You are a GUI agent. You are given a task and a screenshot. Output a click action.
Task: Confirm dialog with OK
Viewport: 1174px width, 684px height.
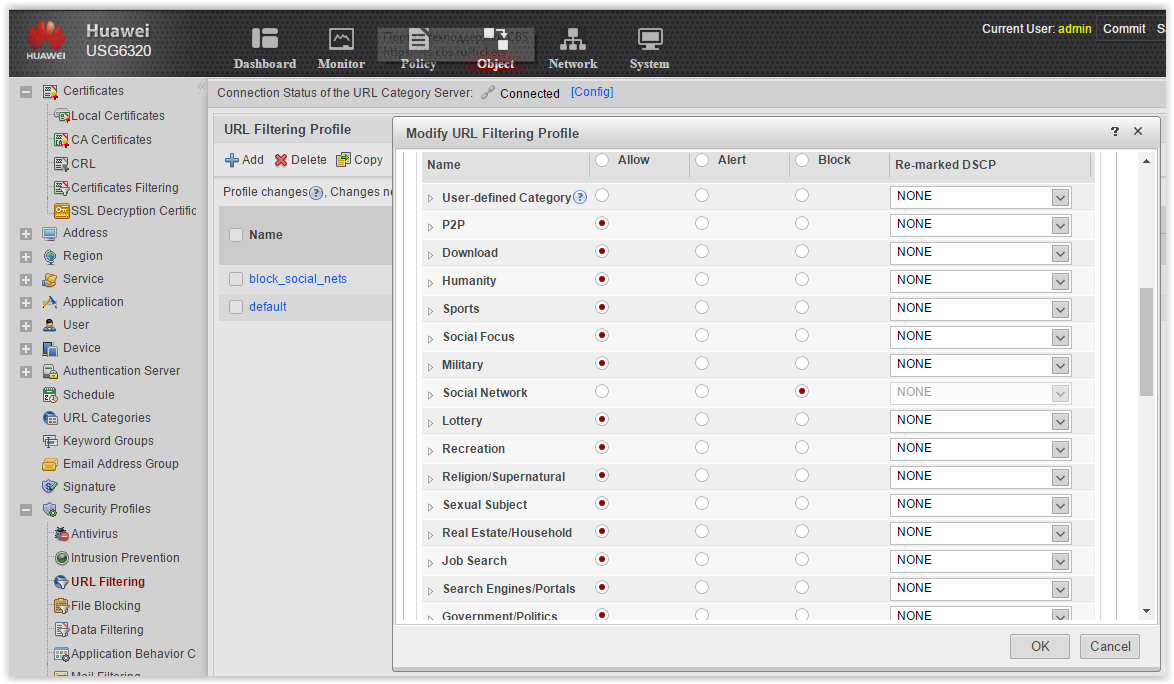tap(1040, 647)
